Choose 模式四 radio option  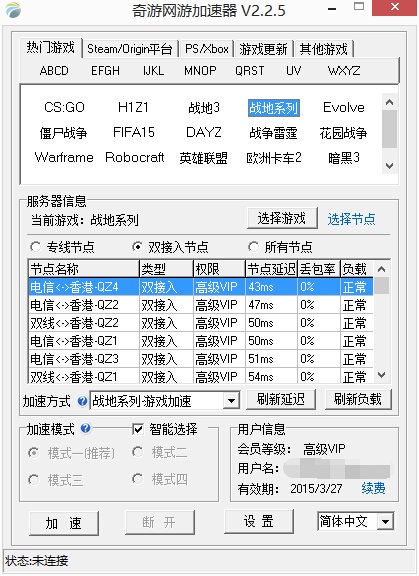click(138, 479)
